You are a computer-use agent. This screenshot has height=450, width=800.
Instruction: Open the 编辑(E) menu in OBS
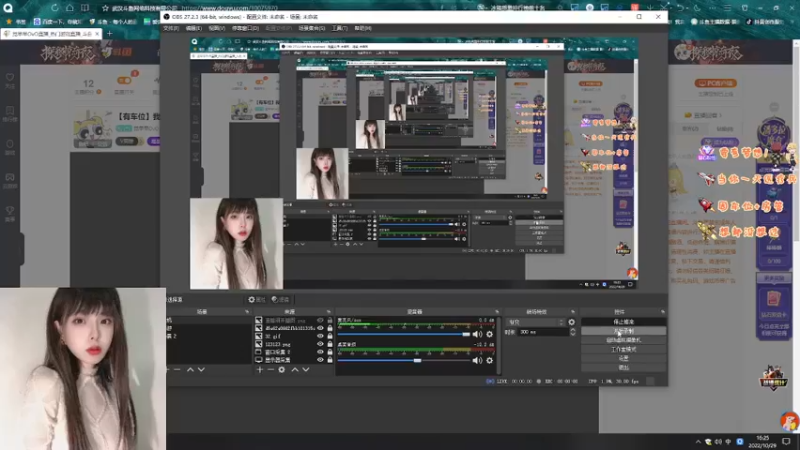[x=193, y=28]
